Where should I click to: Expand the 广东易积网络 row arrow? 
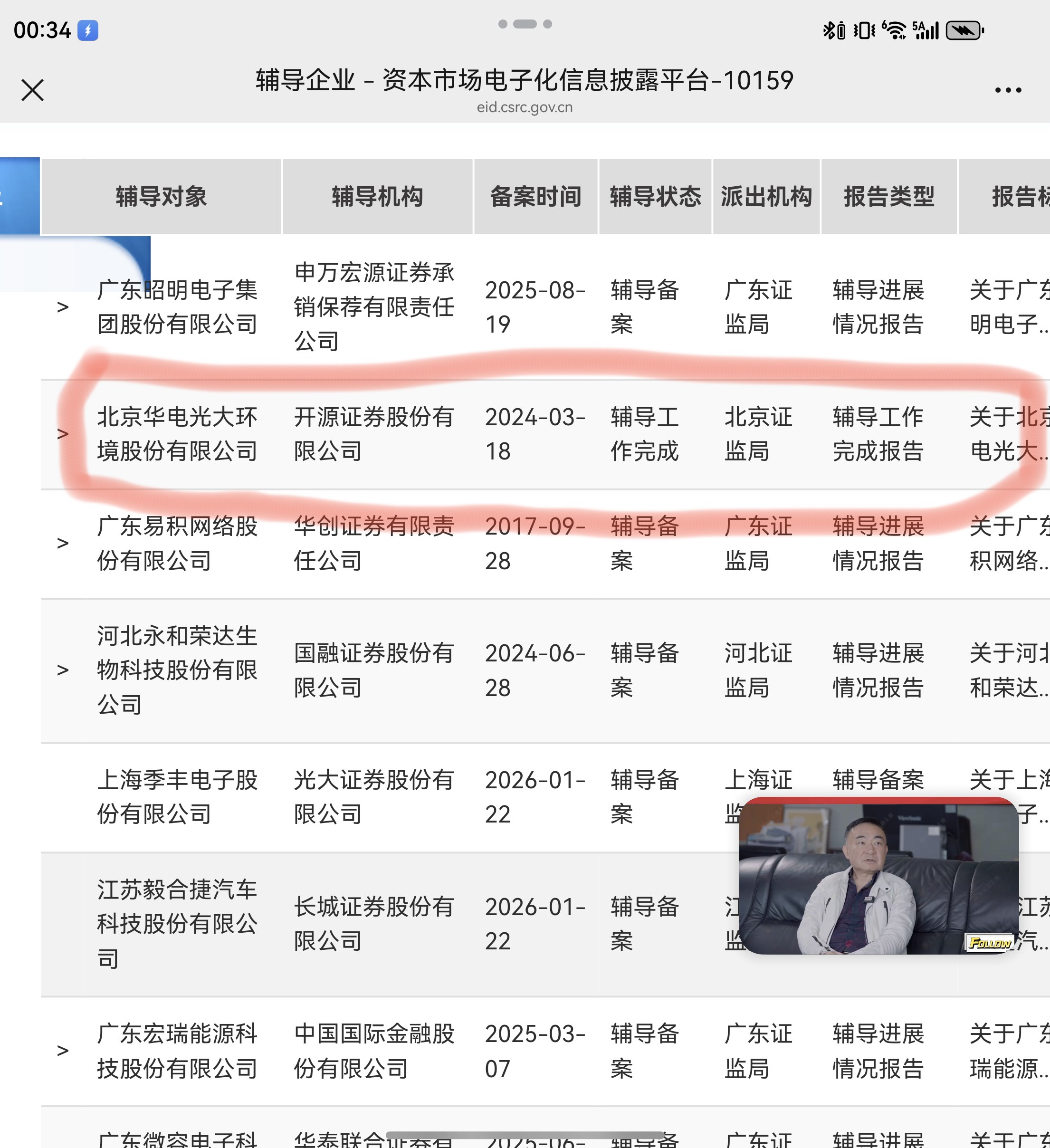(63, 543)
